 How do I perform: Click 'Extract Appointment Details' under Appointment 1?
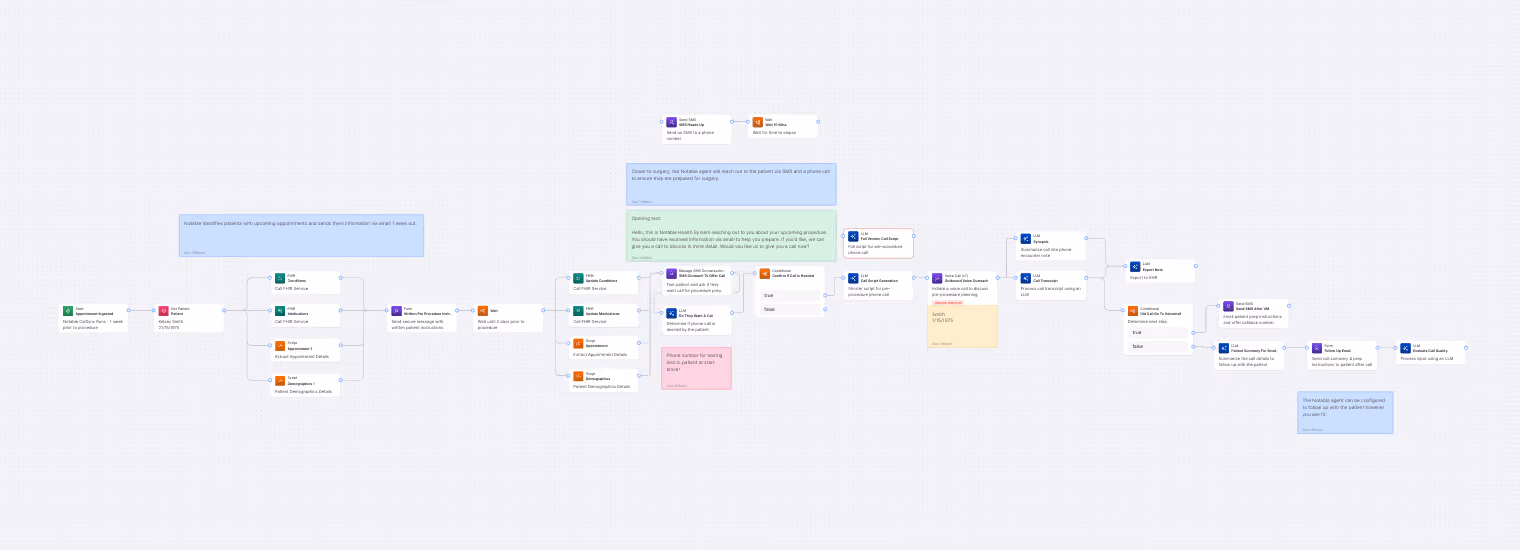click(x=301, y=356)
